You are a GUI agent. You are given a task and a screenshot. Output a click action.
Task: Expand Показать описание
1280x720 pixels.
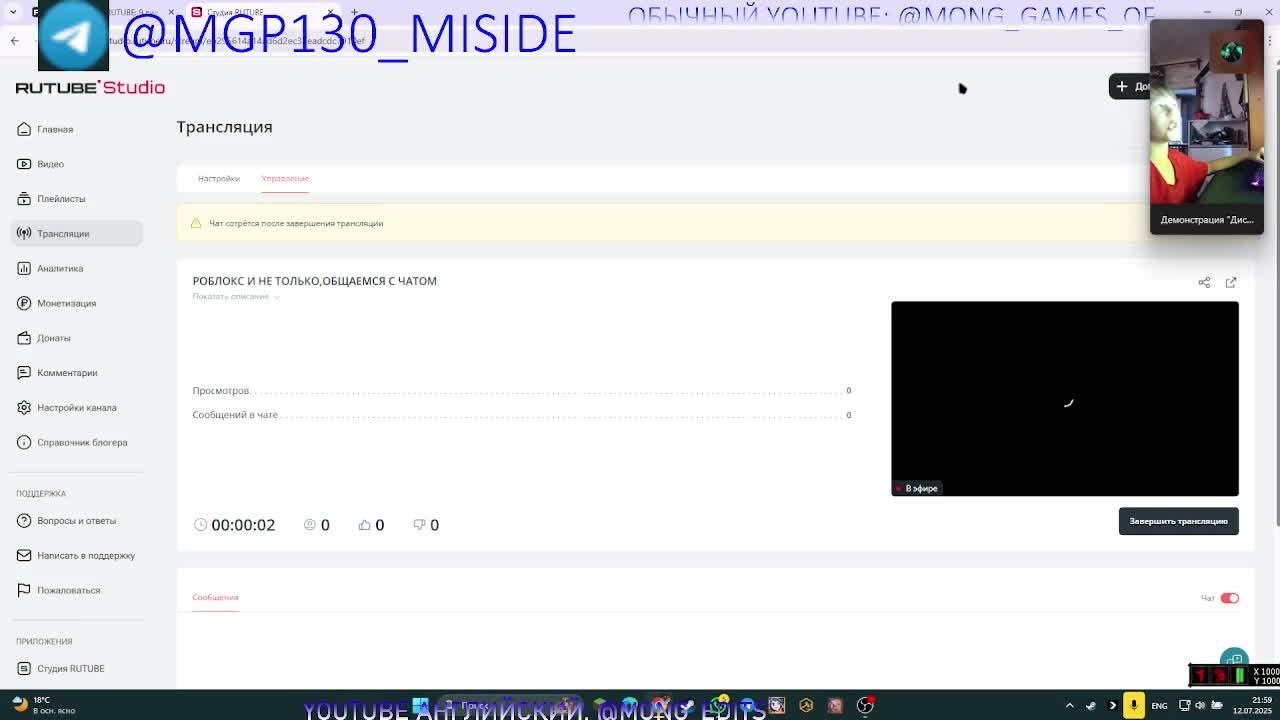(236, 296)
